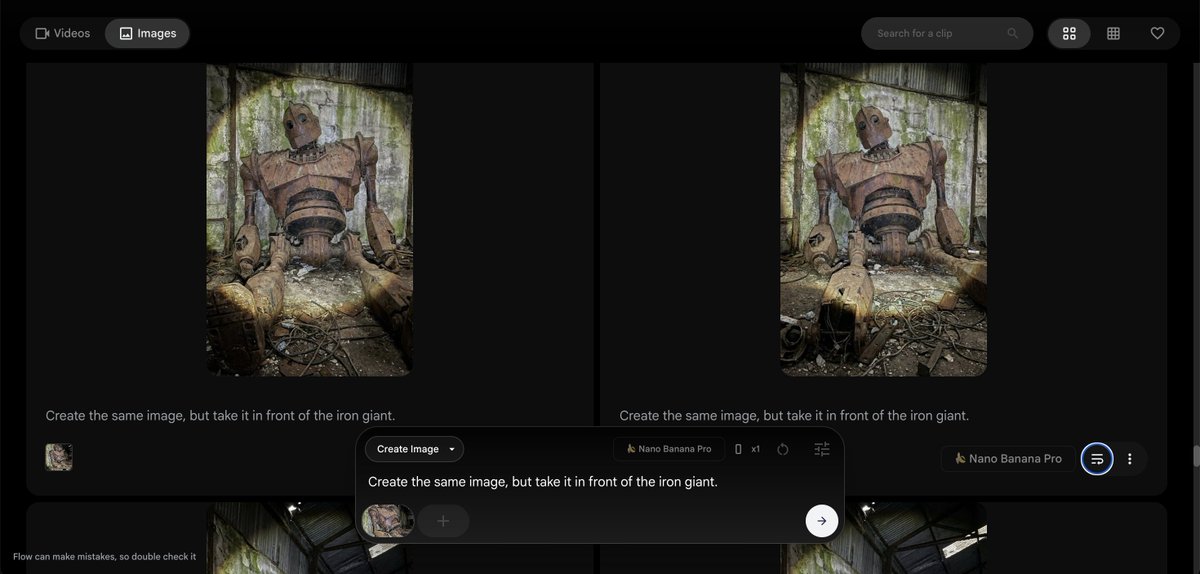Click Nano Banana Pro chip on right card

pyautogui.click(x=1008, y=459)
